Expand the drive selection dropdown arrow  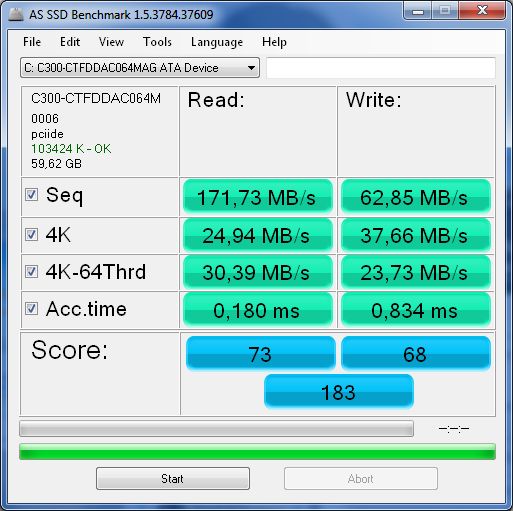(x=251, y=68)
